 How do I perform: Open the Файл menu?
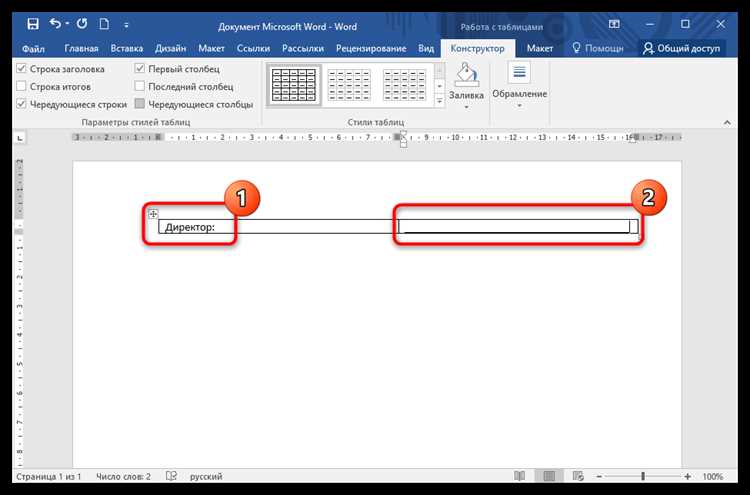(33, 49)
